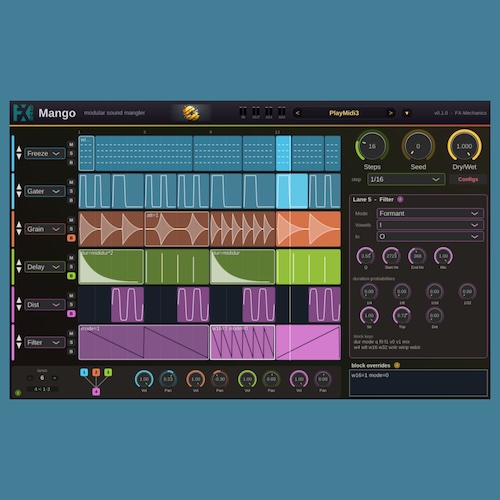Screen dimensions: 500x500
Task: Move Freeze lane up with arrow
Action: pyautogui.click(x=19, y=149)
